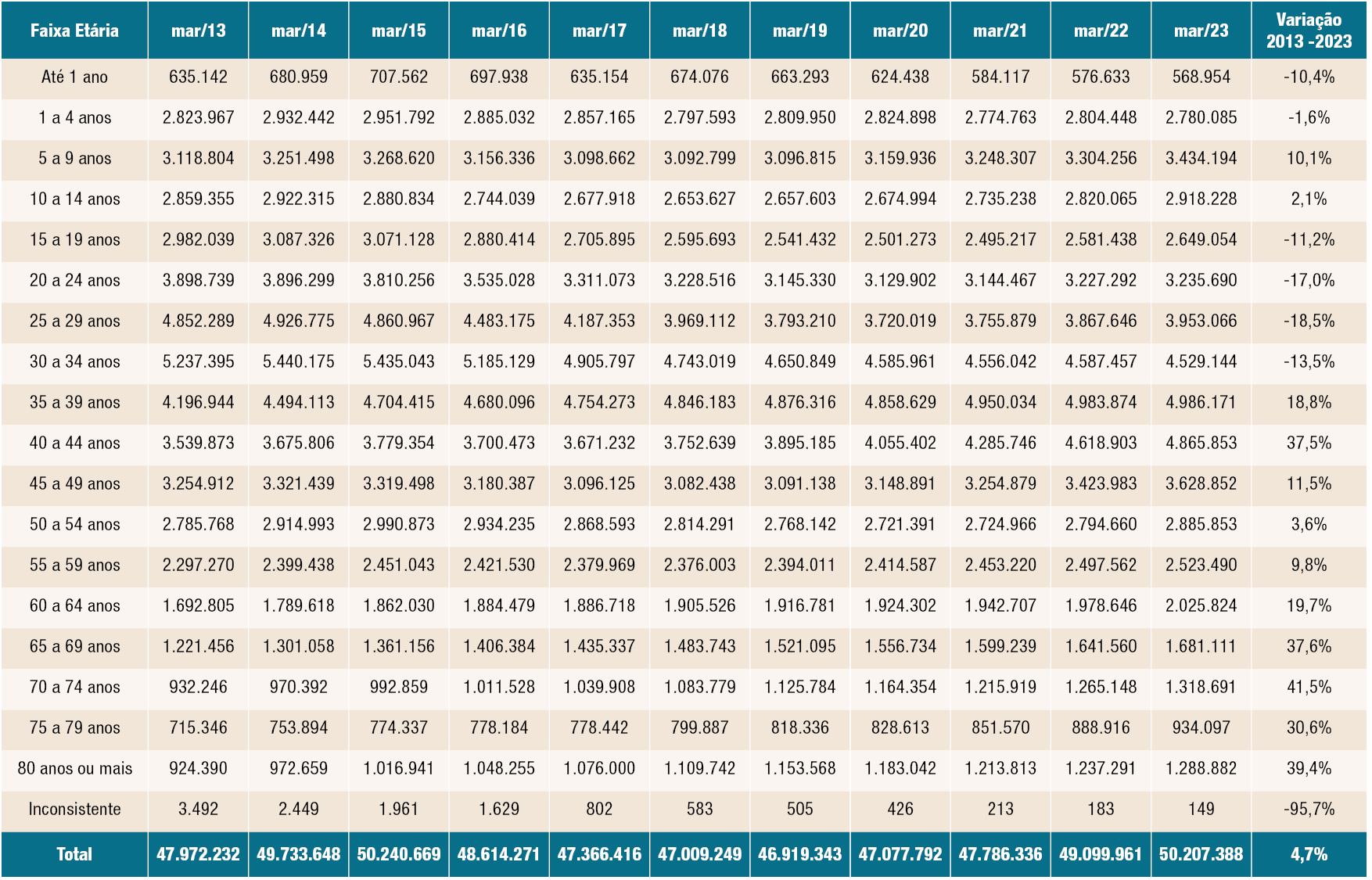1372x880 pixels.
Task: Select the mar/13 column header
Action: tap(198, 31)
